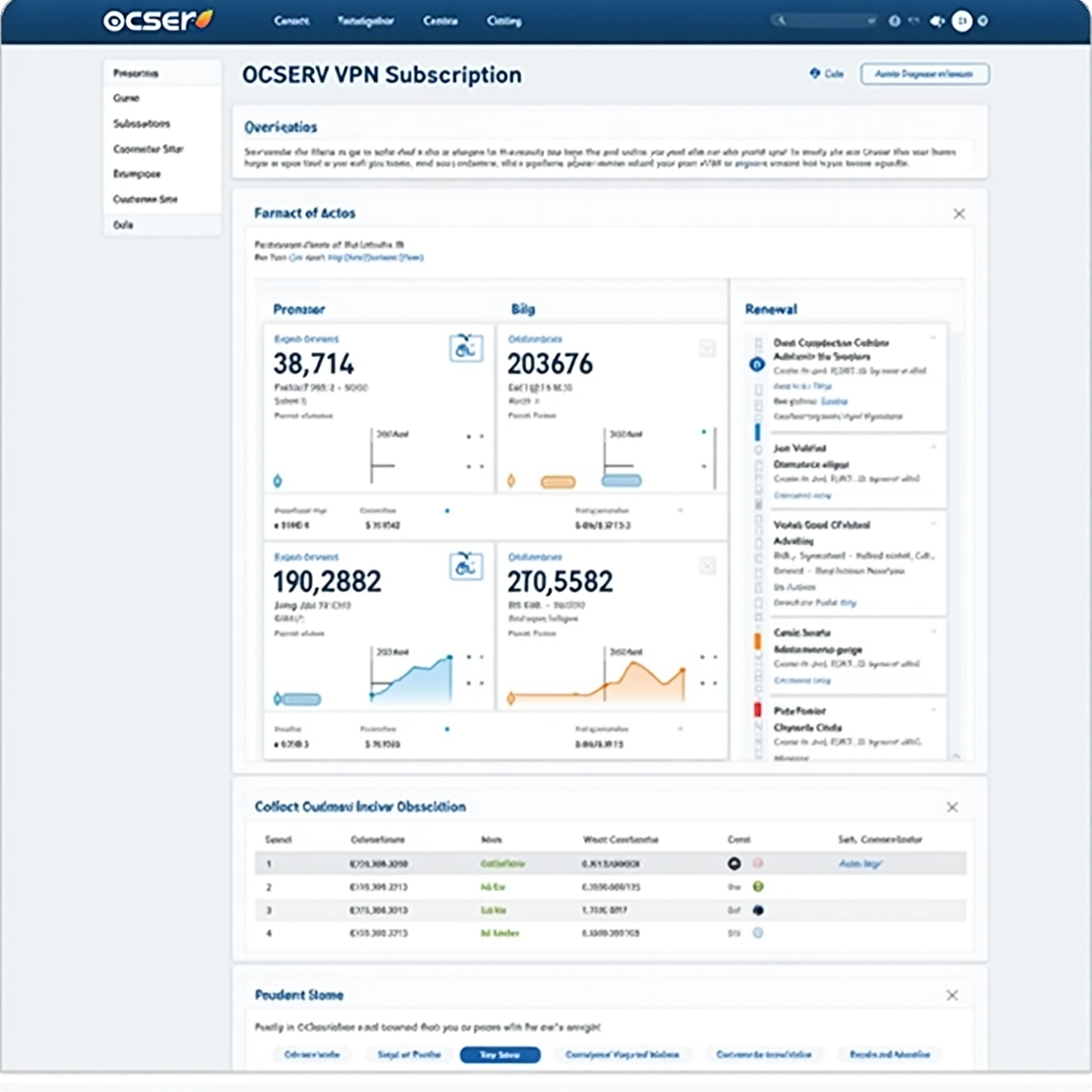Click the orange droplet icon in the 2T0,5582 card
This screenshot has height=1092, width=1092.
coord(511,698)
